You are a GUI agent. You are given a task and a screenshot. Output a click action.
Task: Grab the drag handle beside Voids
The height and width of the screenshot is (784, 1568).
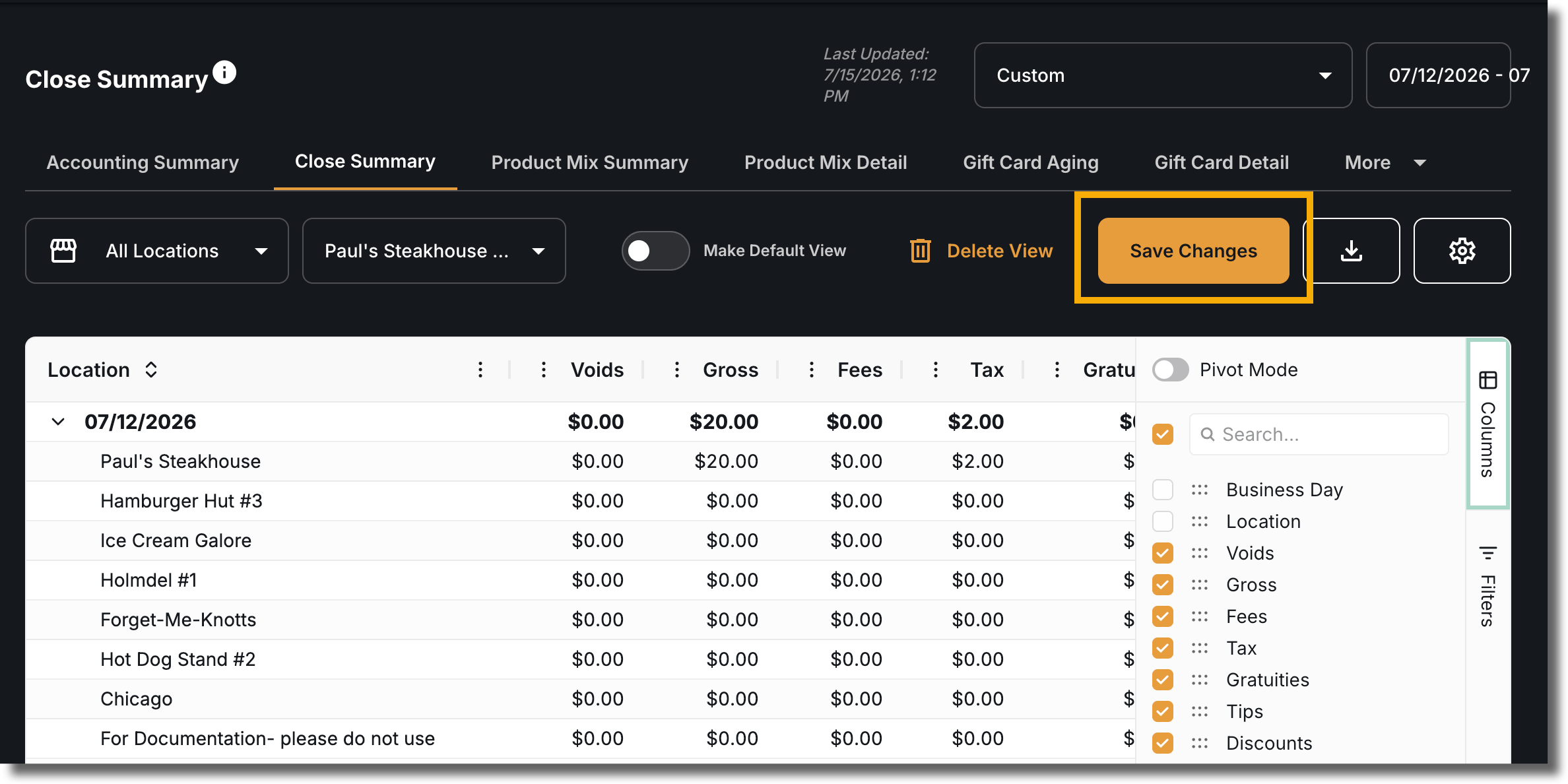(x=1200, y=553)
